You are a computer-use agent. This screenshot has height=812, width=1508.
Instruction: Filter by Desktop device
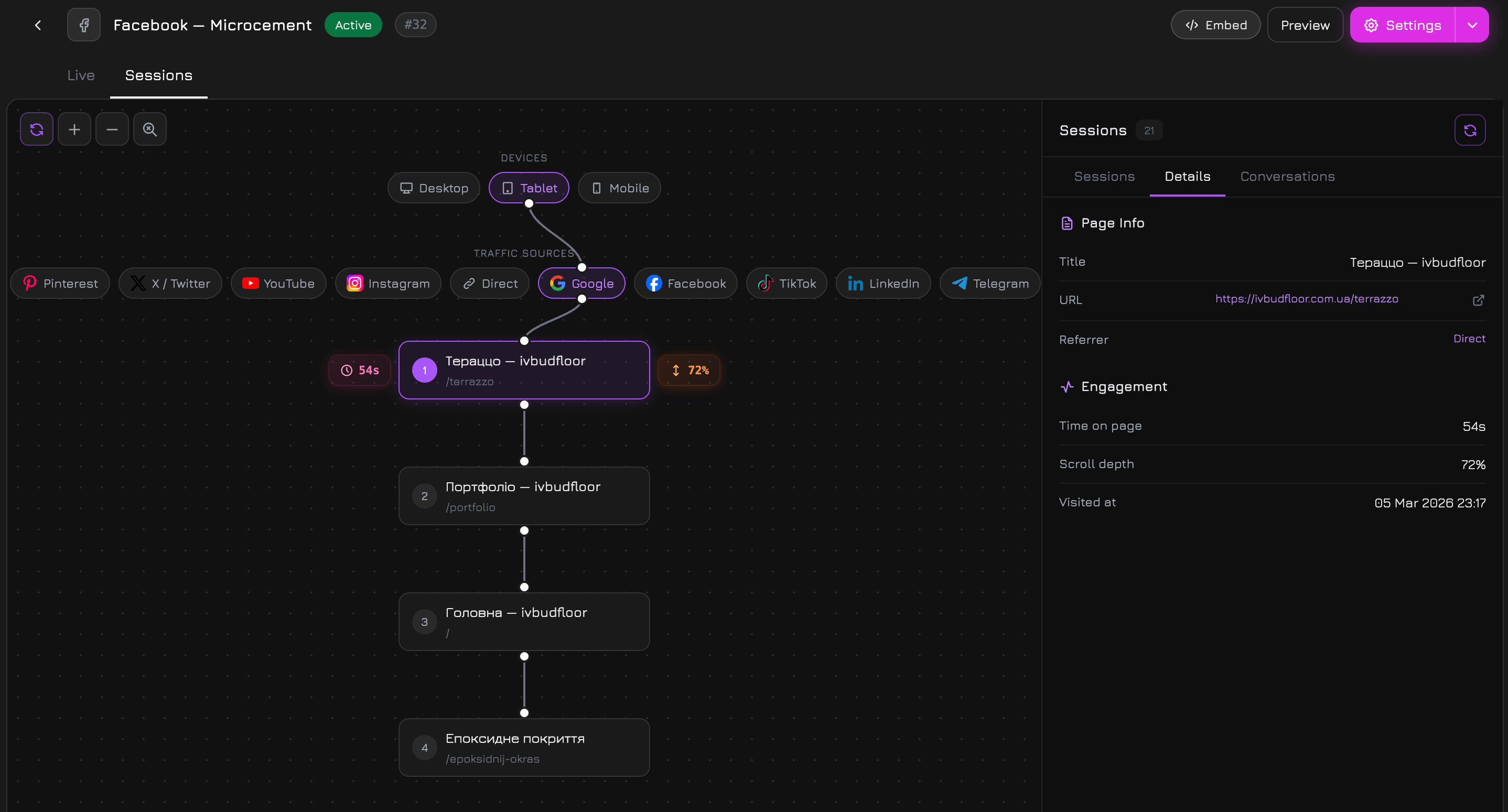point(434,188)
